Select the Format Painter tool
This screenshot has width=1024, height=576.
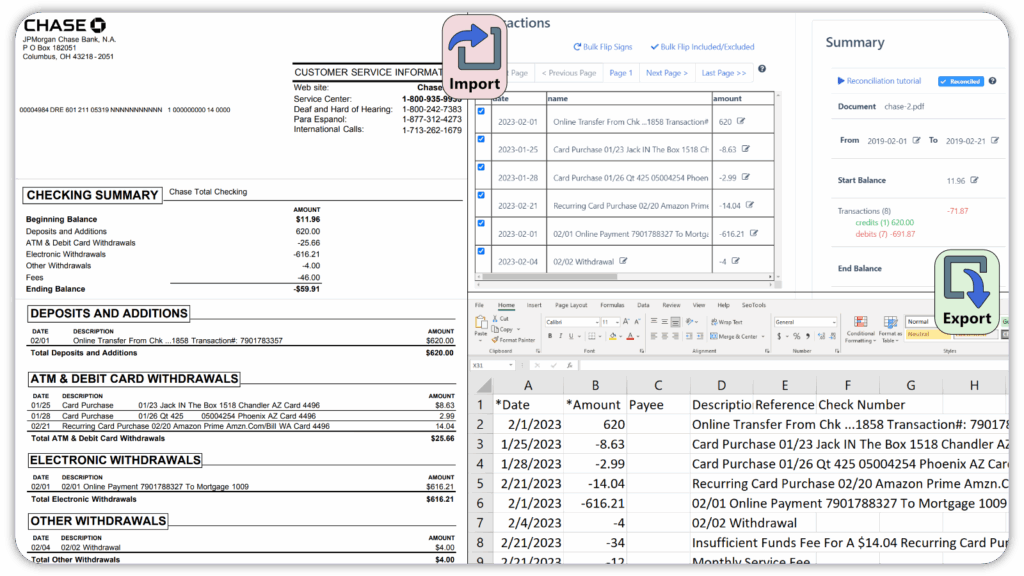click(513, 340)
